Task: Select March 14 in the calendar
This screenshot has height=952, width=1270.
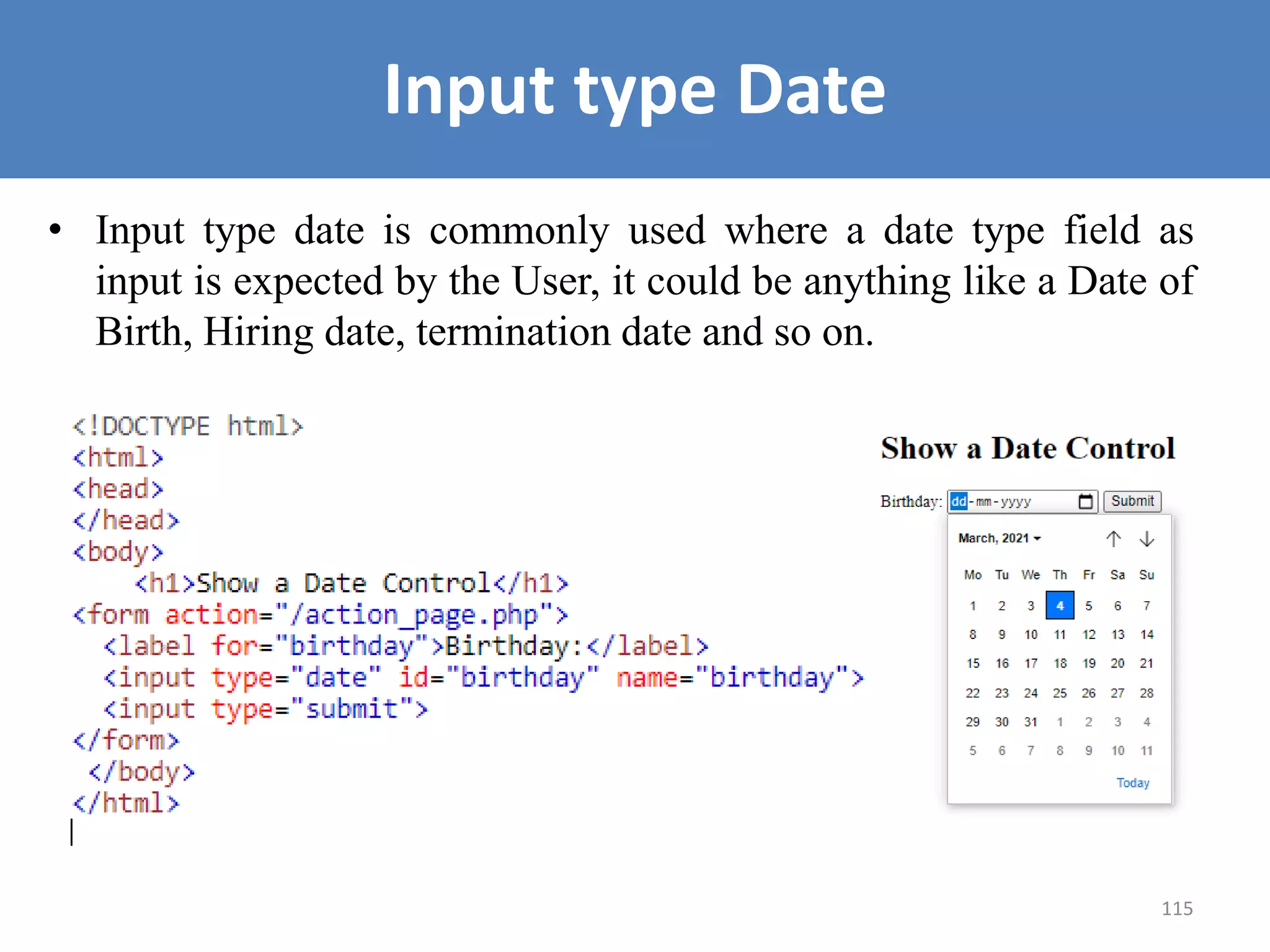Action: click(x=1147, y=635)
